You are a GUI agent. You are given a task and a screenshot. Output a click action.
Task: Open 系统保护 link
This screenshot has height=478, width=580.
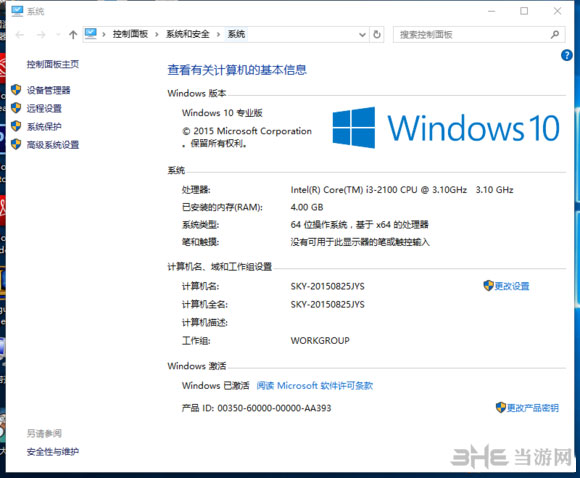point(44,127)
